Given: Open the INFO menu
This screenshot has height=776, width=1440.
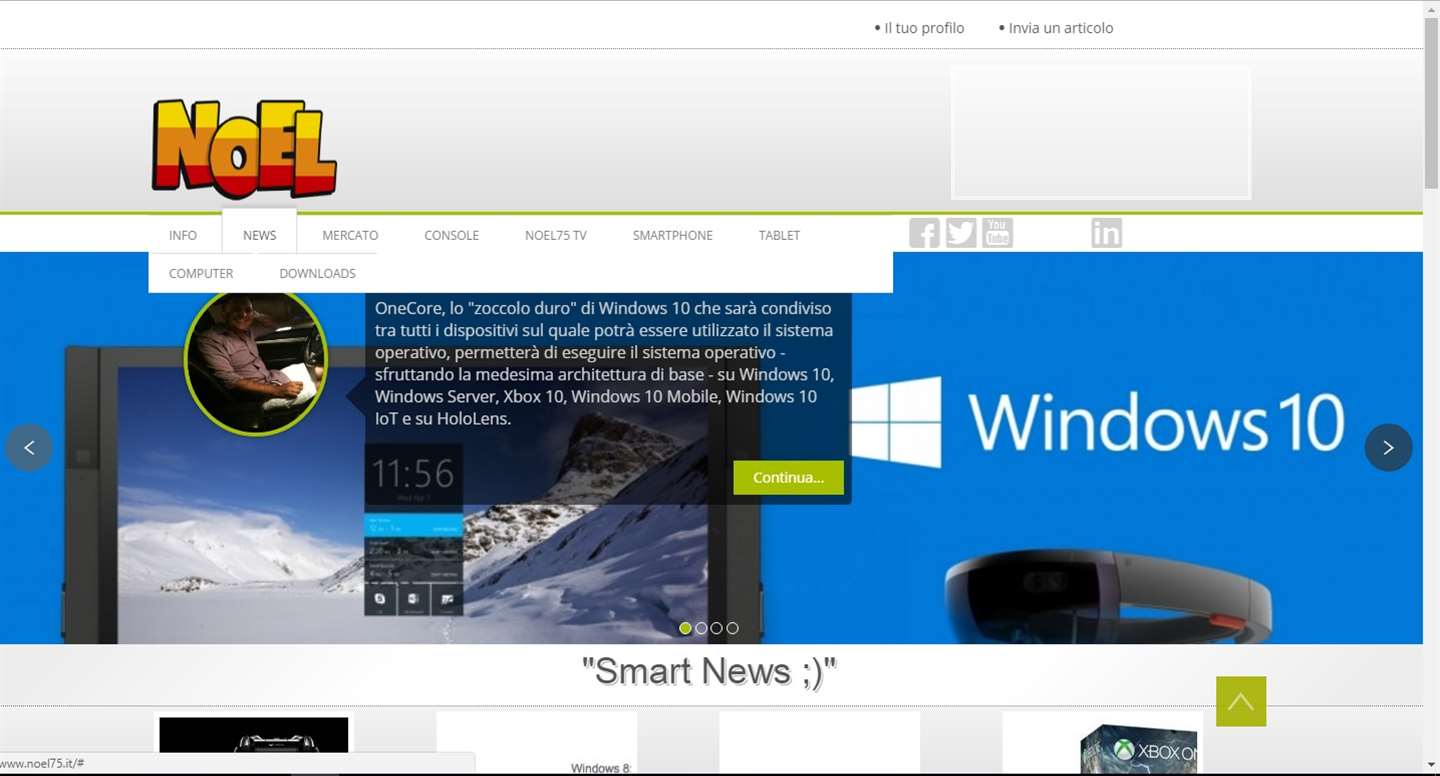Looking at the screenshot, I should point(183,235).
